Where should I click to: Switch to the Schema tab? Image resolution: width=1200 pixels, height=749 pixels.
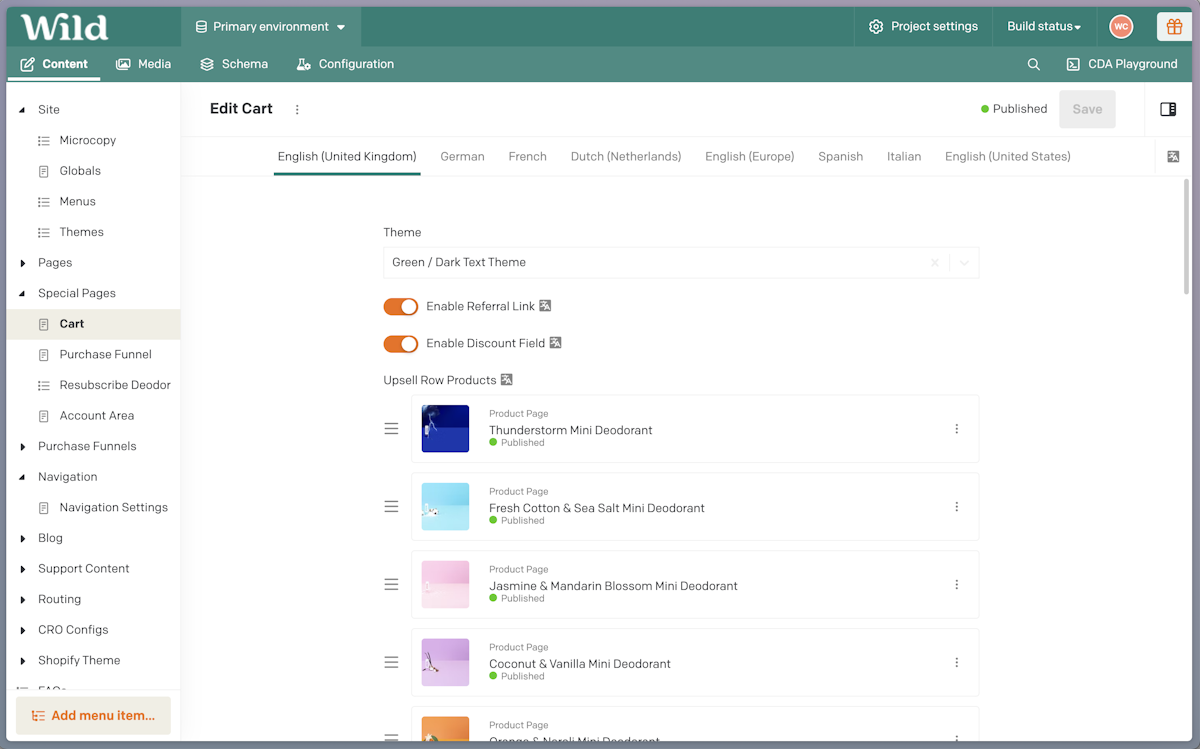click(x=234, y=64)
